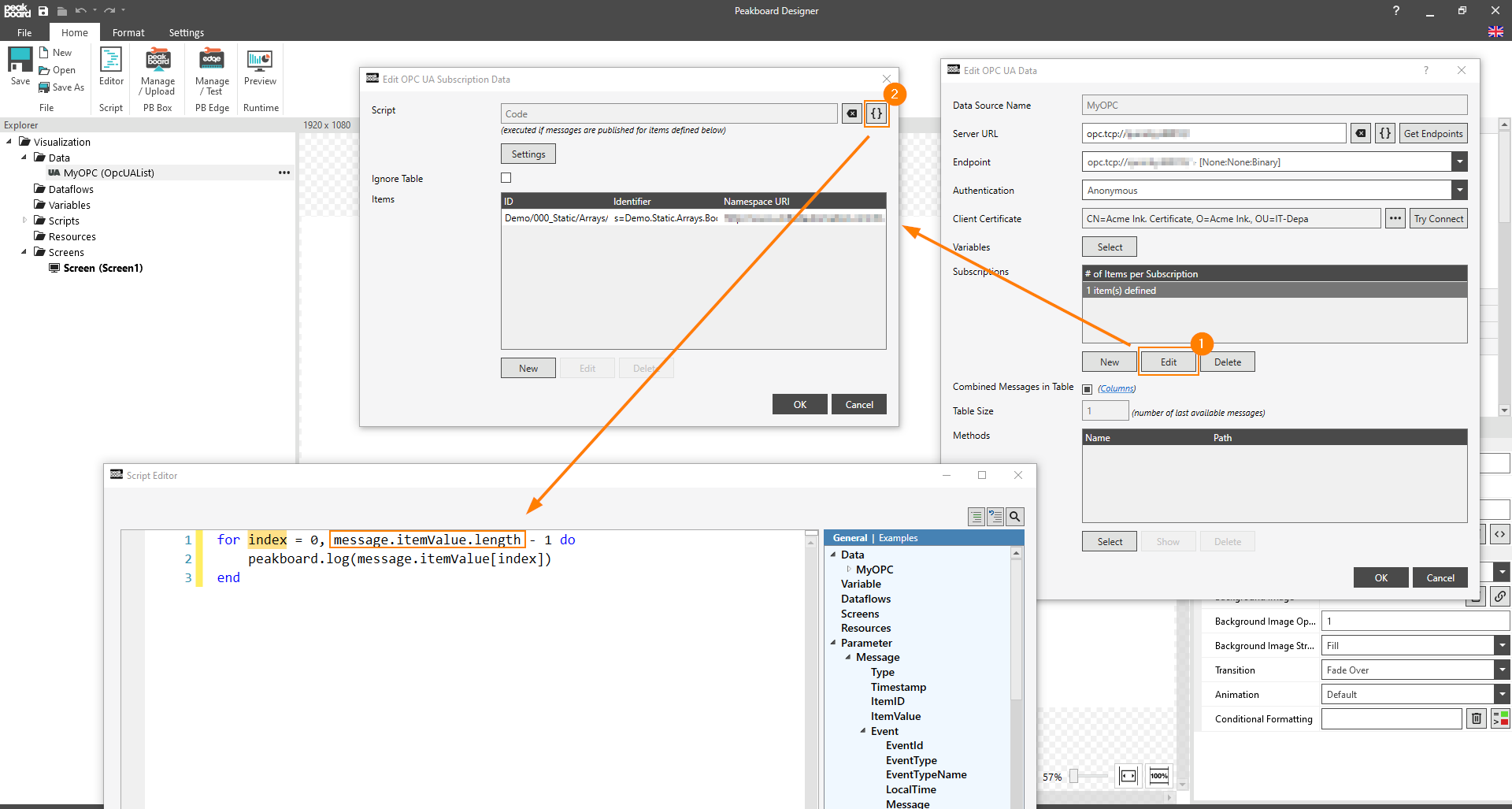The image size is (1512, 809).
Task: Browse Client Certificate with ellipsis button
Action: [x=1395, y=218]
